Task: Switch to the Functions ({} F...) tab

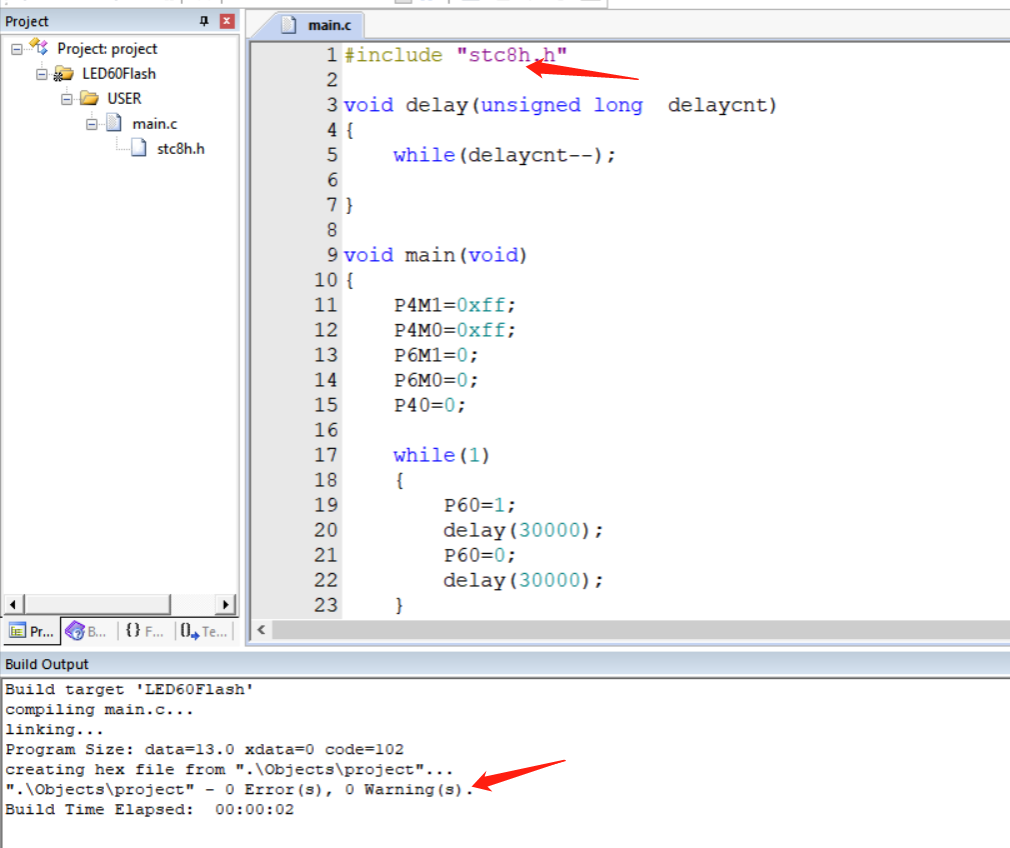Action: (144, 631)
